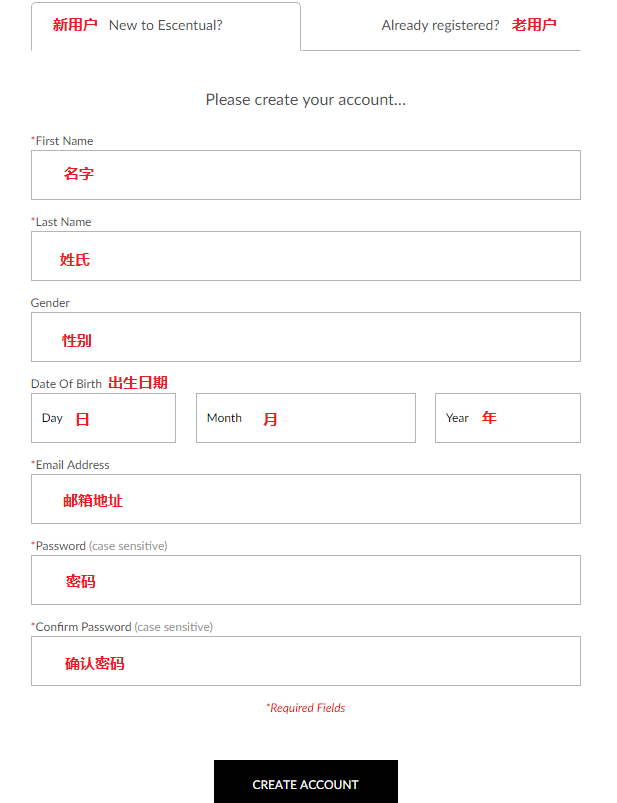Image resolution: width=617 pixels, height=803 pixels.
Task: Click the Gender label text
Action: (50, 303)
